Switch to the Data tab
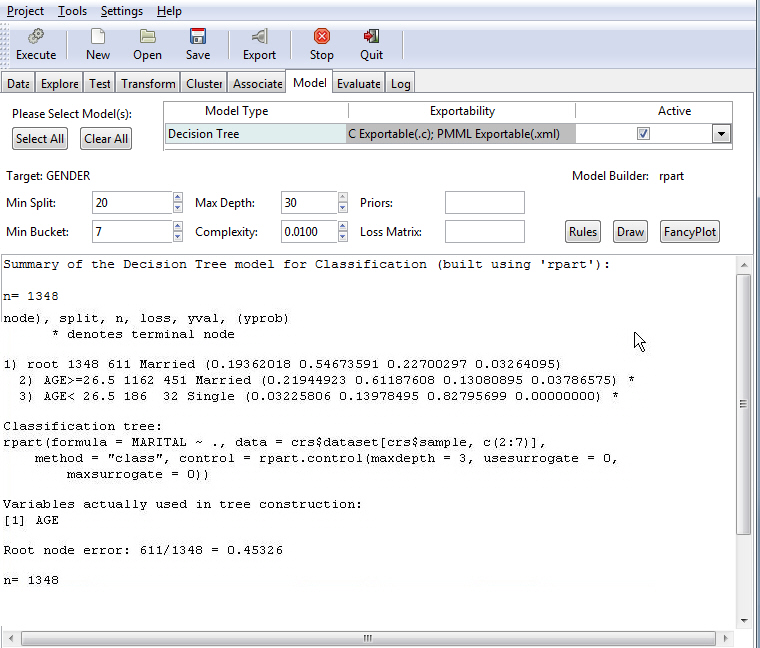This screenshot has width=760, height=648. 18,84
